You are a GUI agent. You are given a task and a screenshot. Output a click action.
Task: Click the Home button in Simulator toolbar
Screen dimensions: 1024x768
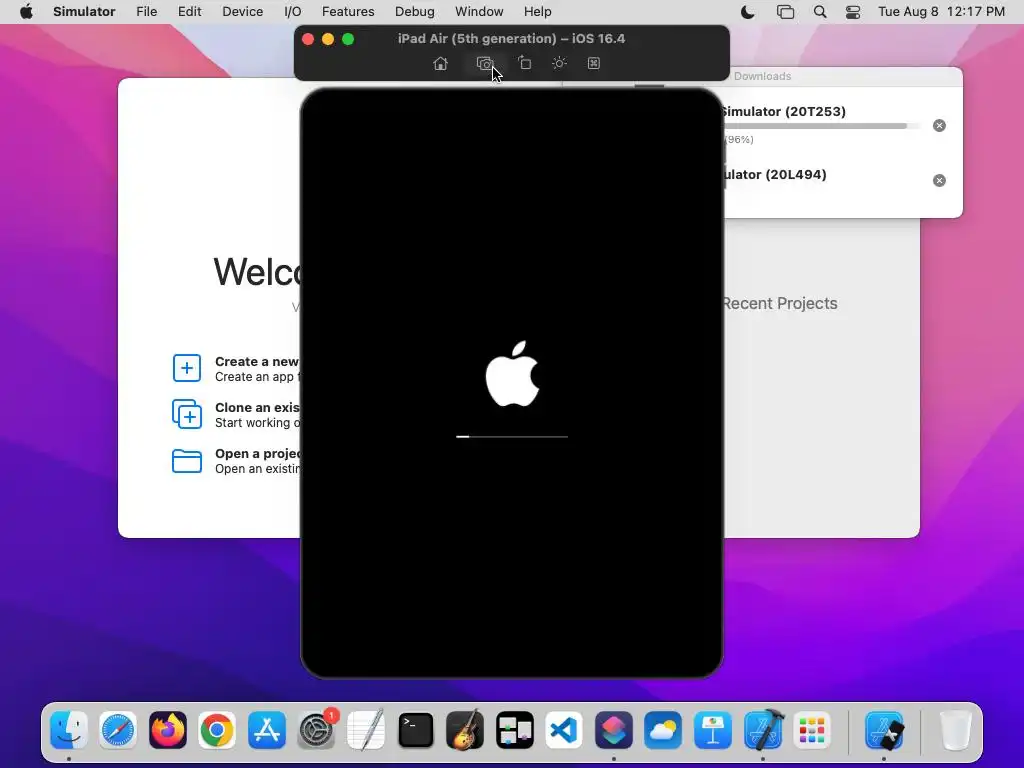coord(441,63)
